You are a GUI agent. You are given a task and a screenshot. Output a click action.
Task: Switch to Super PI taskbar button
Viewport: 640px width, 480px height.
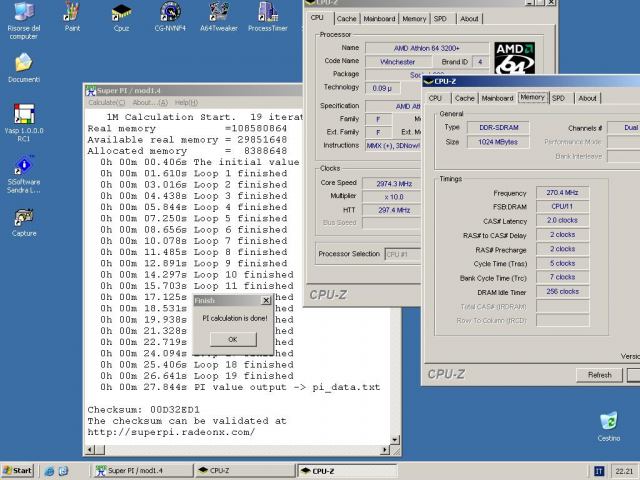point(142,471)
